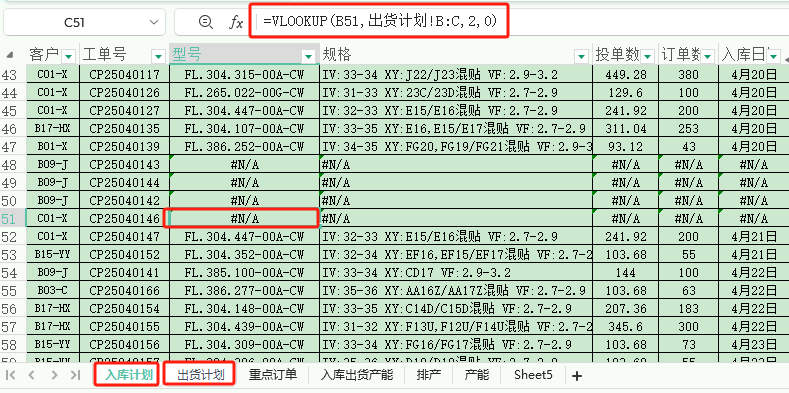Click the magnifier zoom icon beside fx
The height and width of the screenshot is (393, 789).
[x=205, y=22]
